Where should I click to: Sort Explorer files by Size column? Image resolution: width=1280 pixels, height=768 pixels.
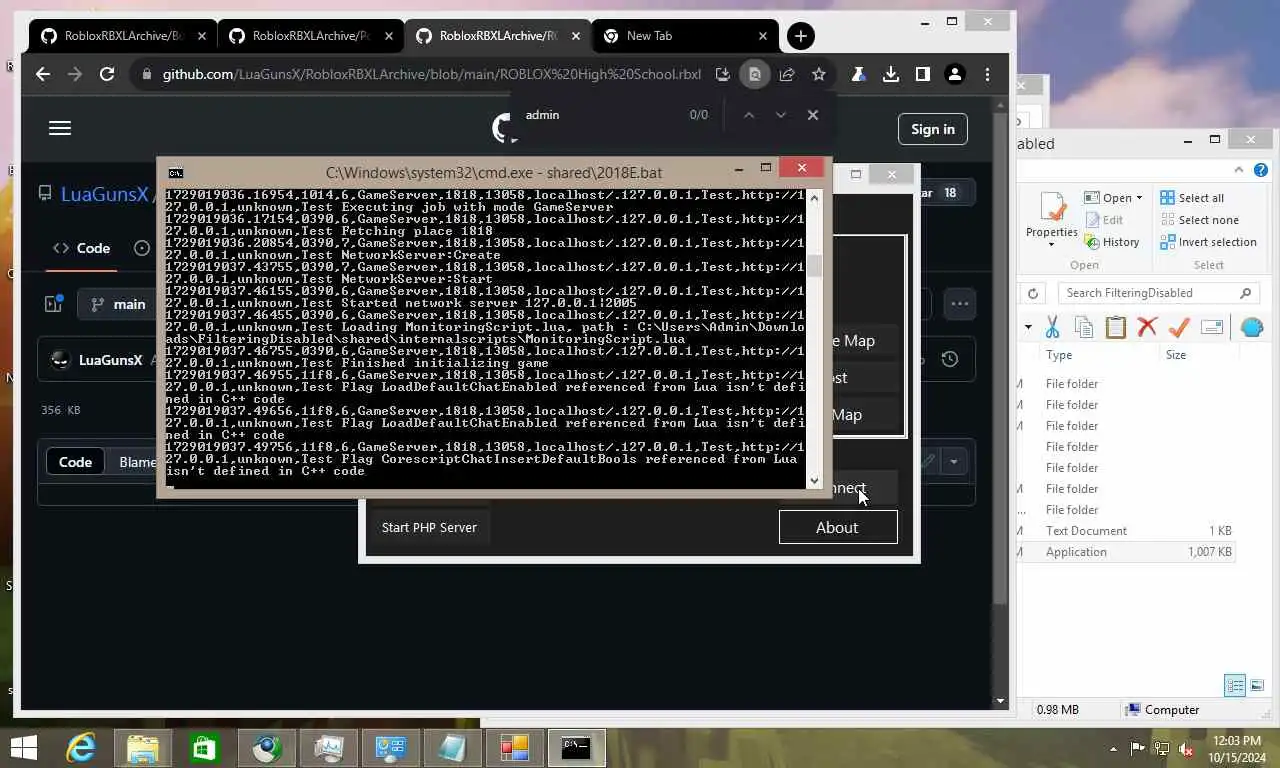tap(1176, 355)
